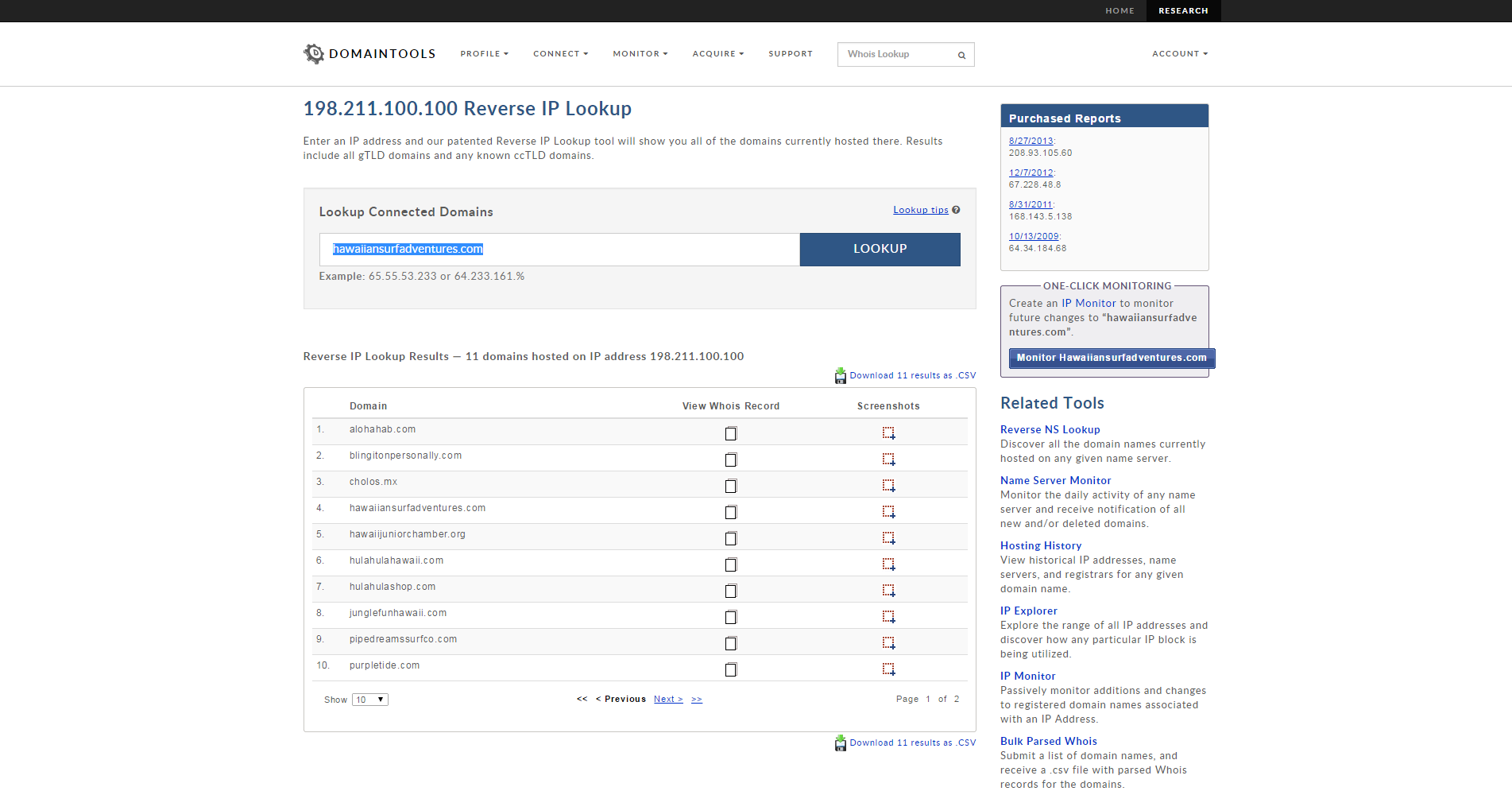Tick Whois record box for hulahulahawaii.com

731,565
